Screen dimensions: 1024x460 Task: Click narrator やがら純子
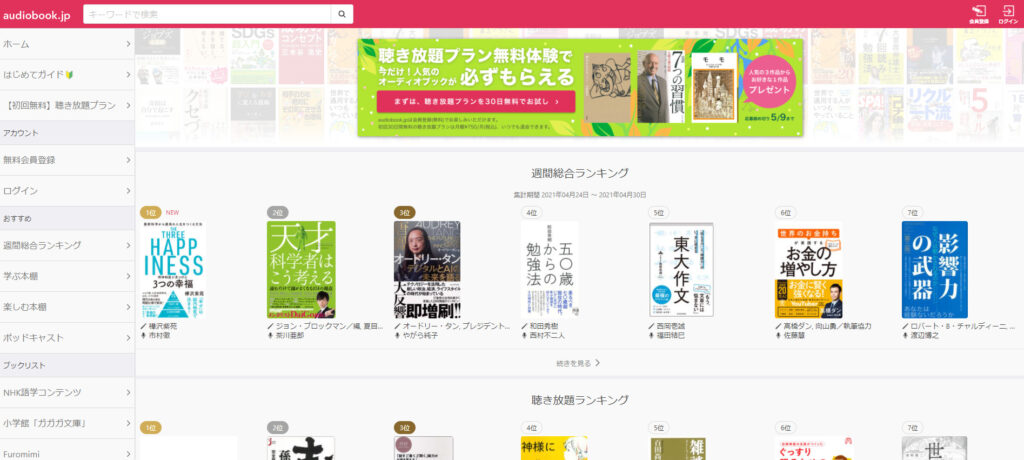click(x=420, y=336)
